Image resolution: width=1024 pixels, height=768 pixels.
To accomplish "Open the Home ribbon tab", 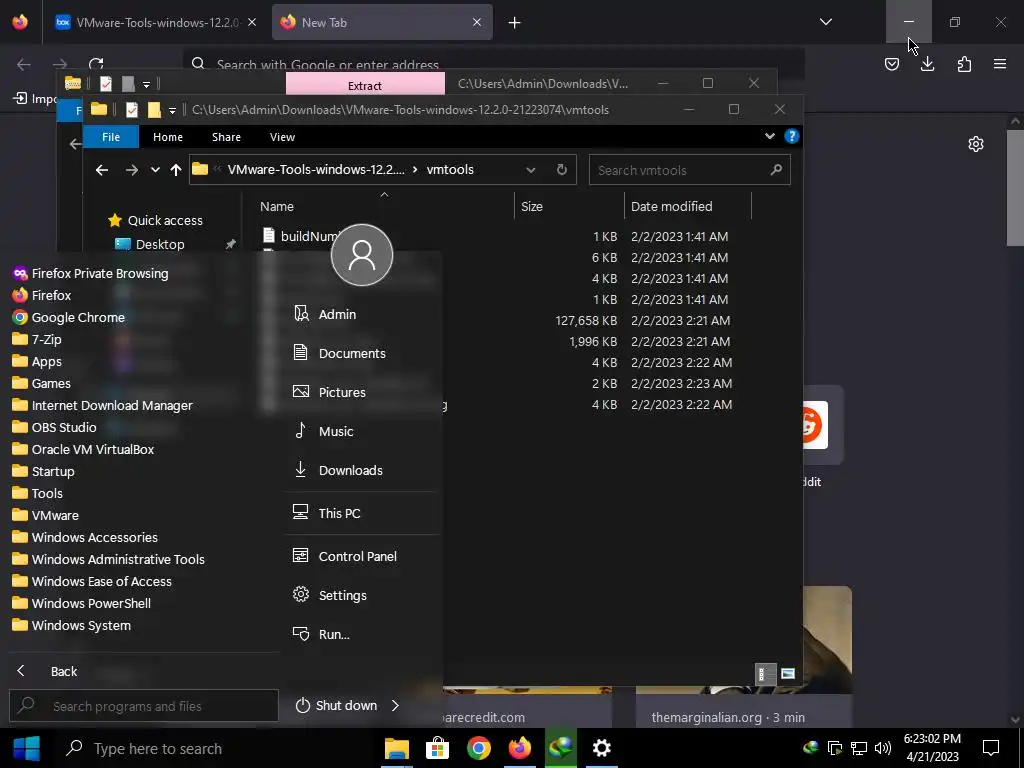I will [168, 137].
